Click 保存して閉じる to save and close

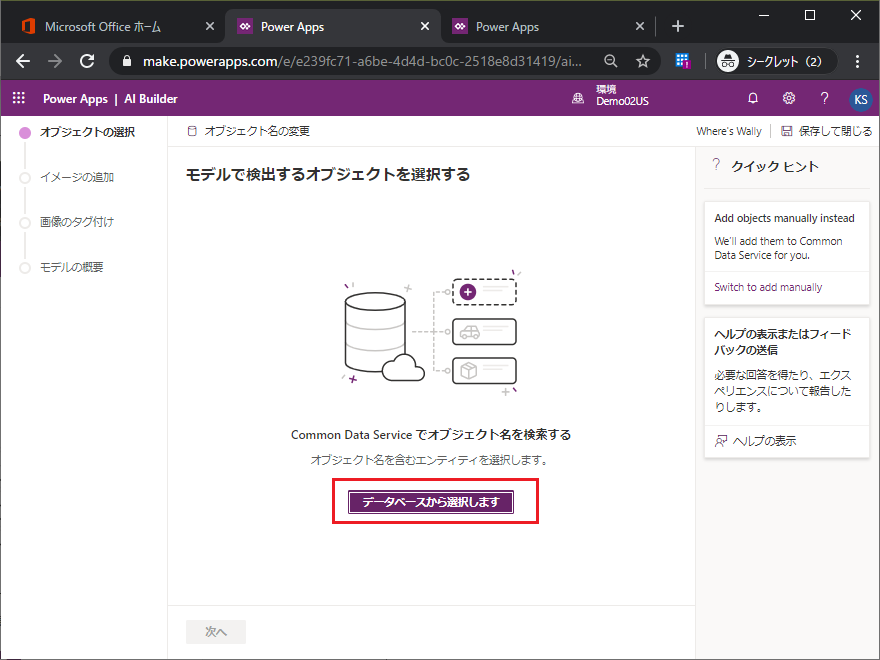[826, 131]
